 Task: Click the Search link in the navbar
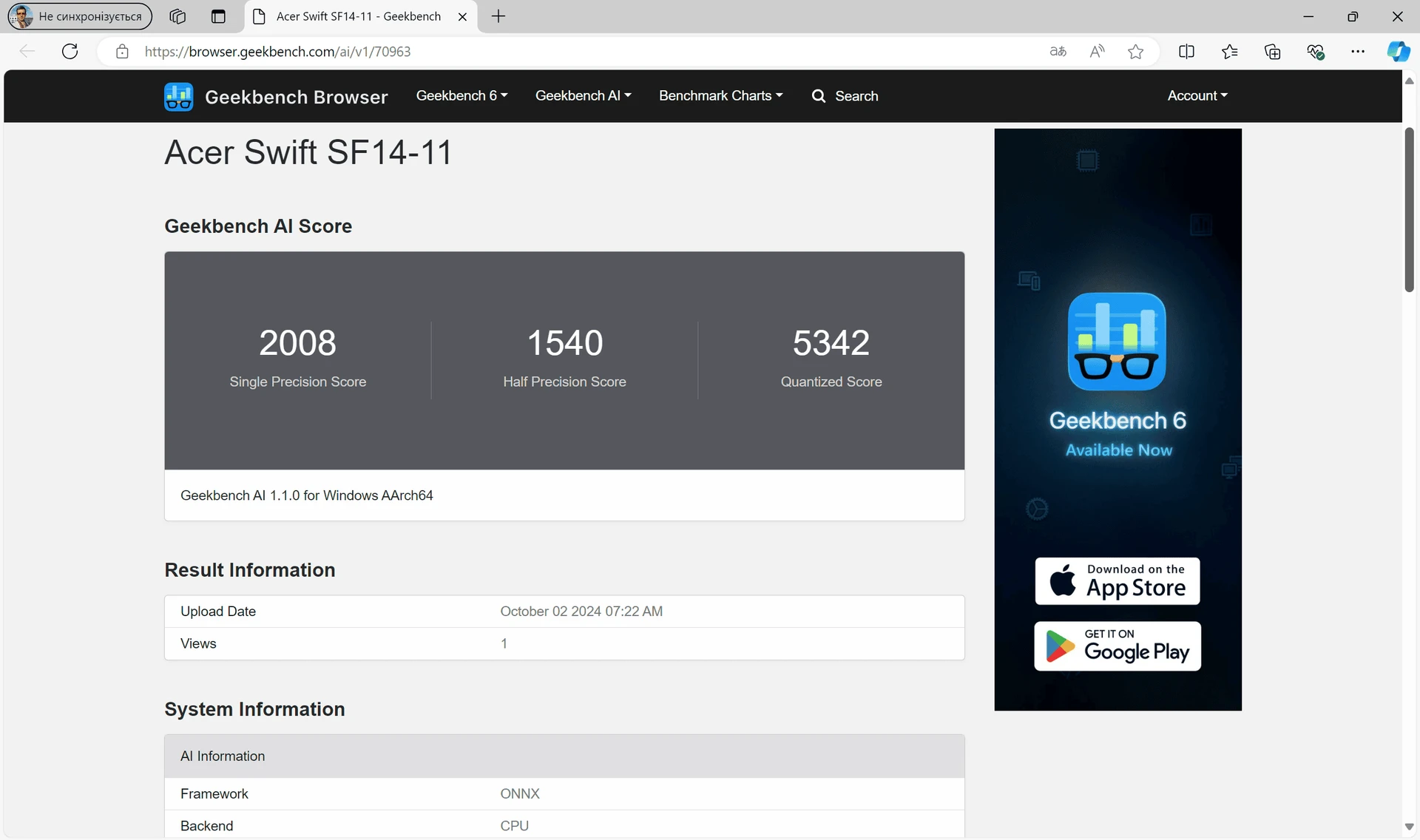845,96
